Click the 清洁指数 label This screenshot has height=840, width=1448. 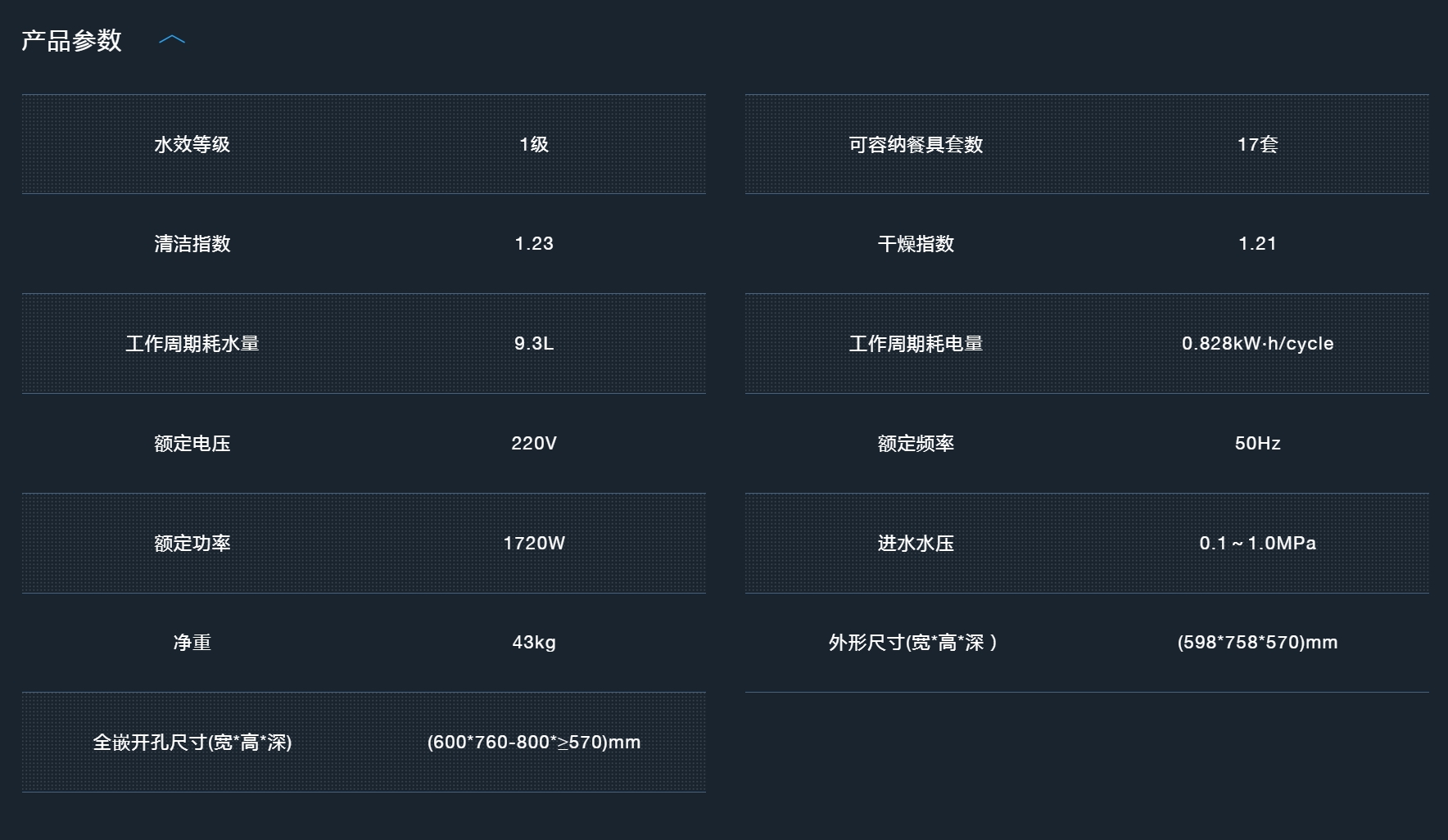(192, 244)
